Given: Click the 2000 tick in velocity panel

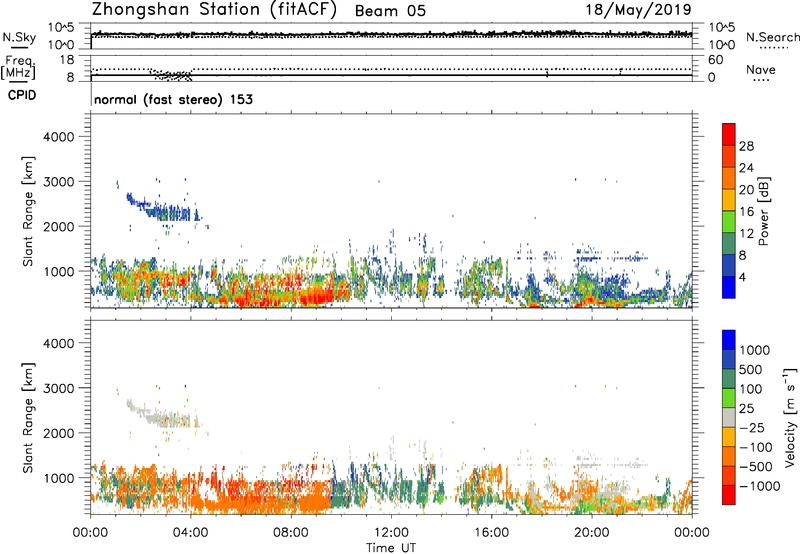Looking at the screenshot, I should [x=59, y=433].
